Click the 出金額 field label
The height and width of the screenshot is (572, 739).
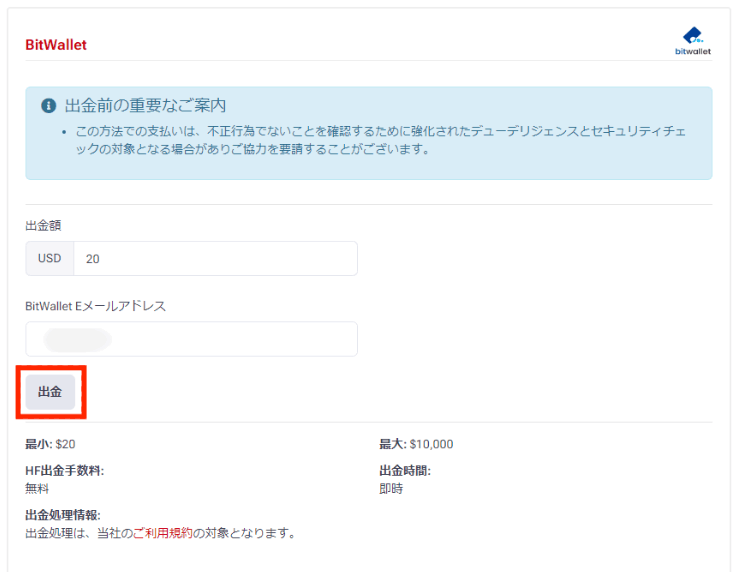pos(43,225)
